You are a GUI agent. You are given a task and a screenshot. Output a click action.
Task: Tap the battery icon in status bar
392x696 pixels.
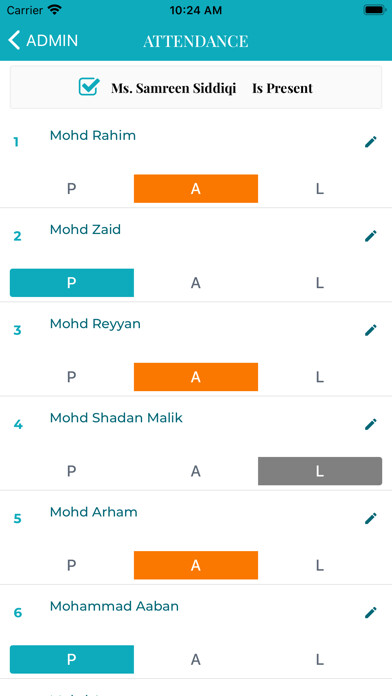375,10
